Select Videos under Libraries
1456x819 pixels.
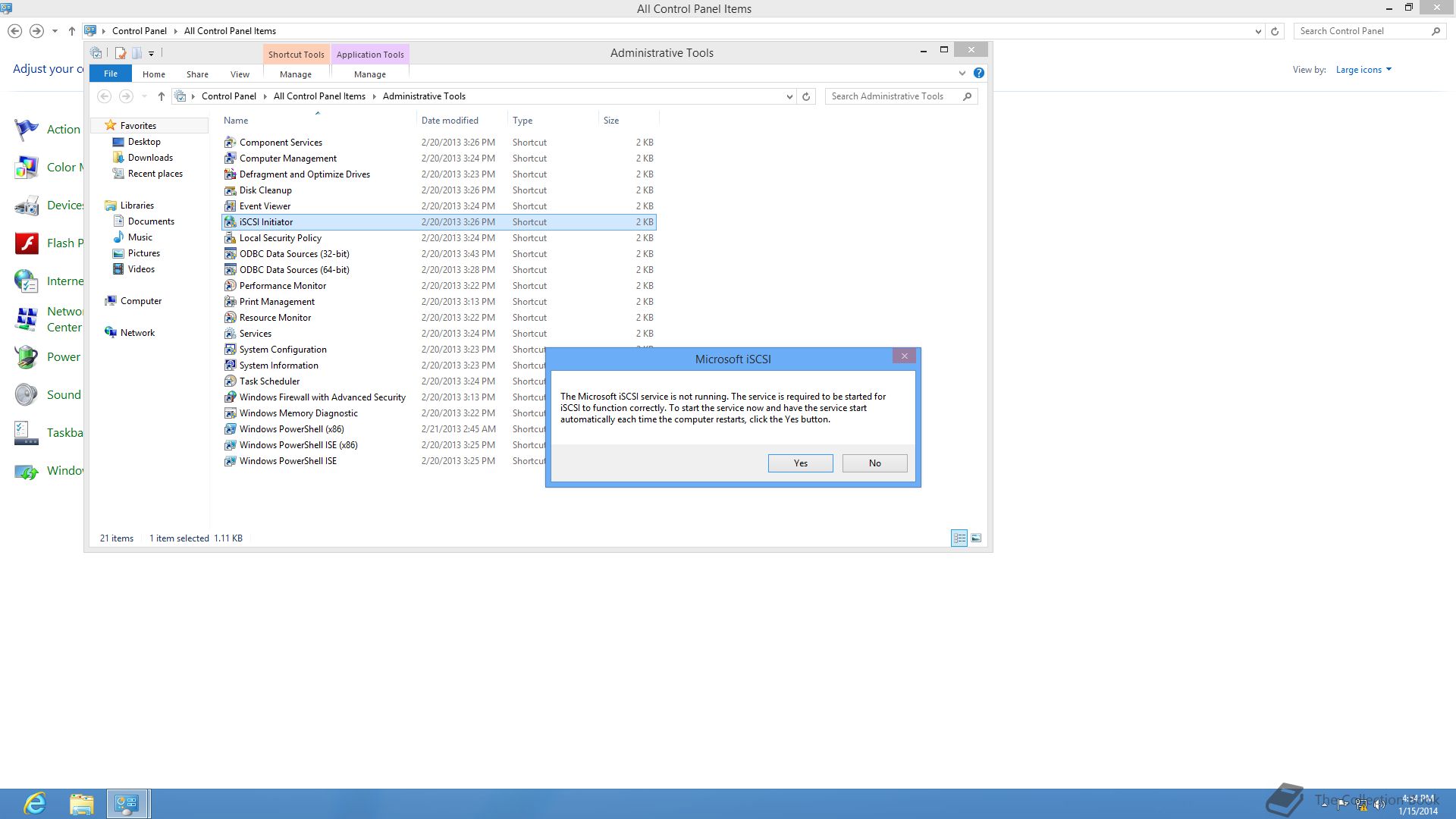(141, 269)
